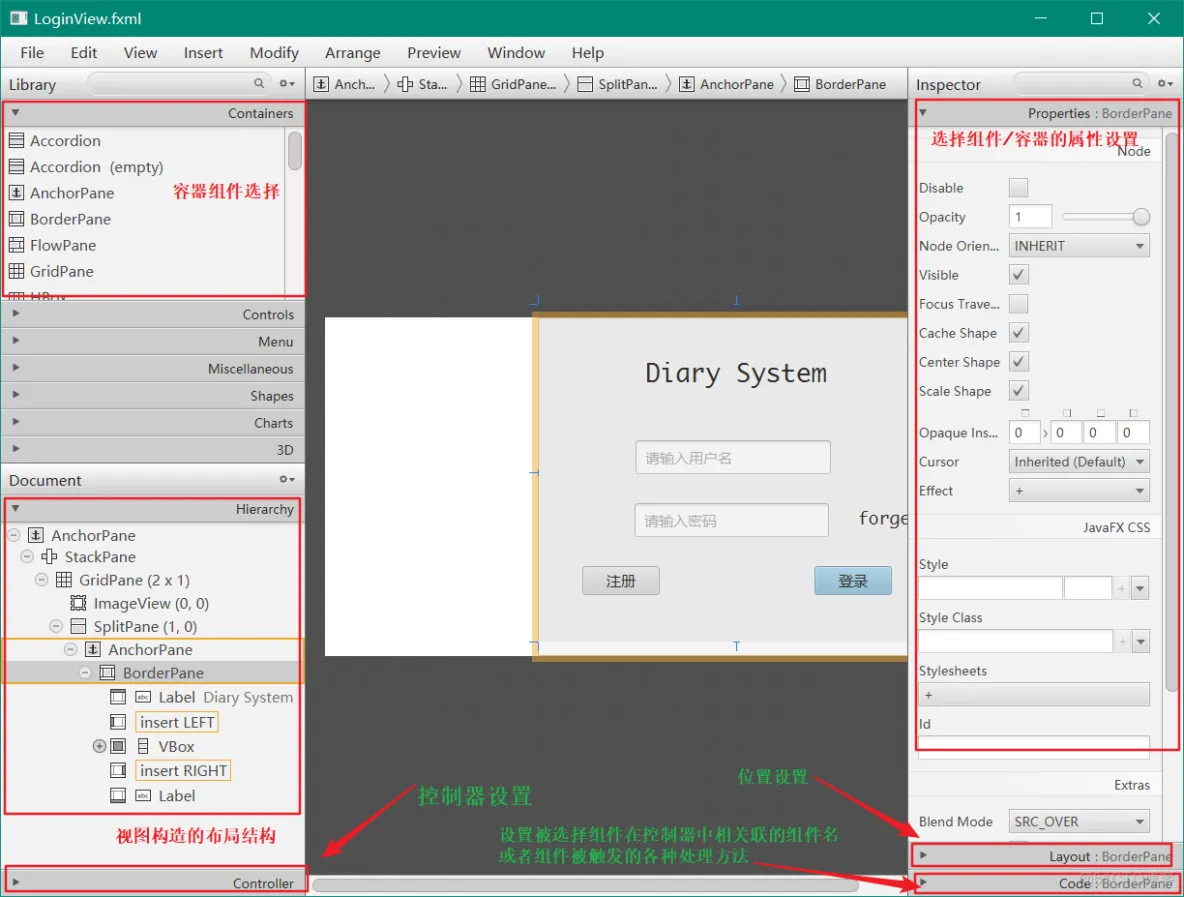Click the 登录 button in the preview
This screenshot has width=1184, height=897.
coord(853,581)
